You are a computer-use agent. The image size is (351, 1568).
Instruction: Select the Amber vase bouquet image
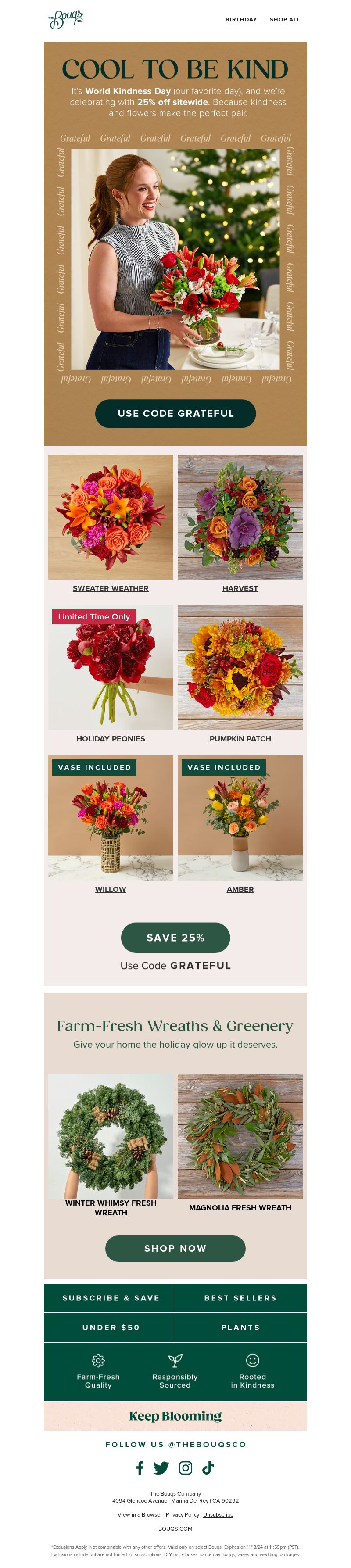[x=240, y=817]
